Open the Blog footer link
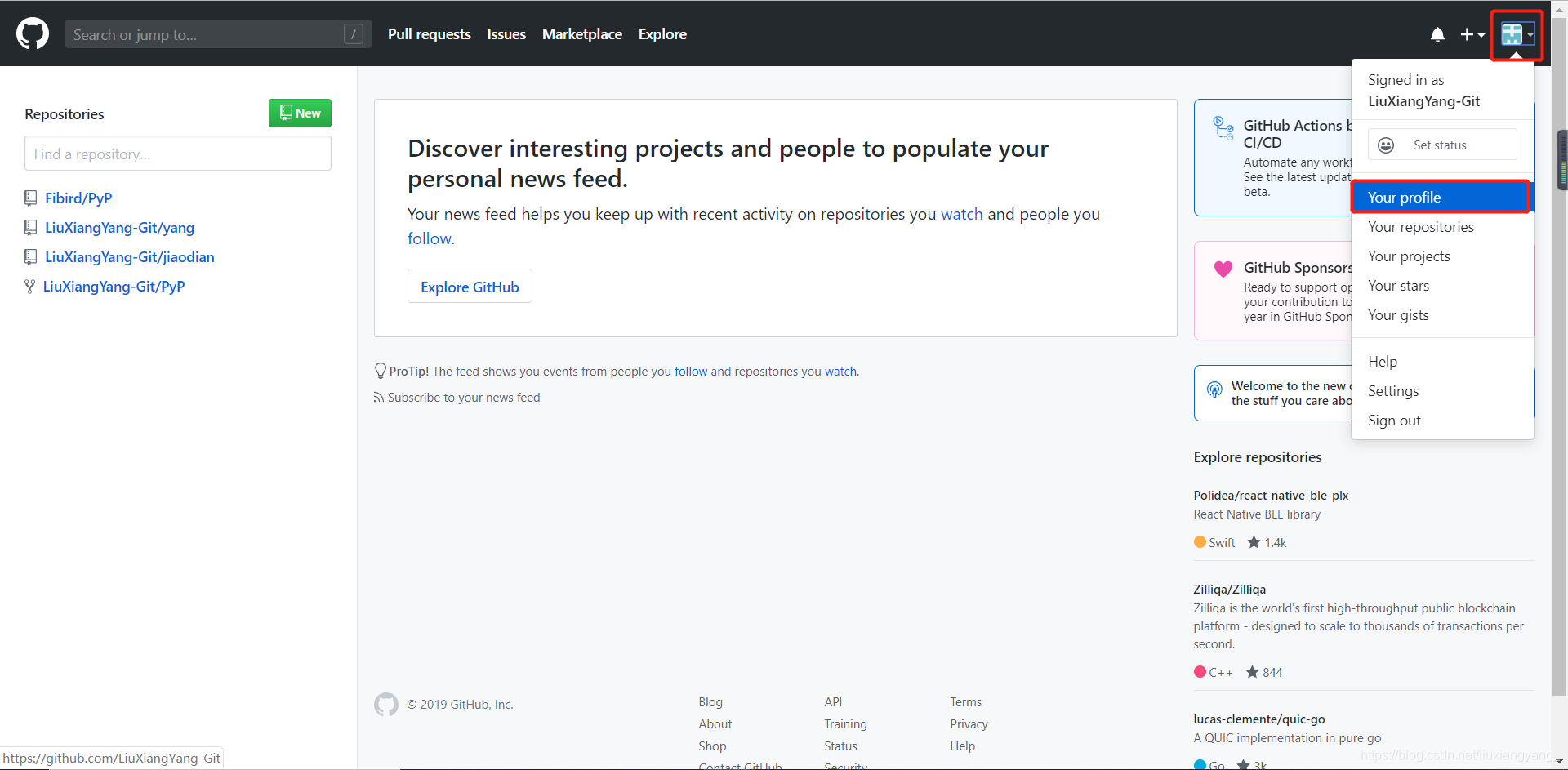 710,702
